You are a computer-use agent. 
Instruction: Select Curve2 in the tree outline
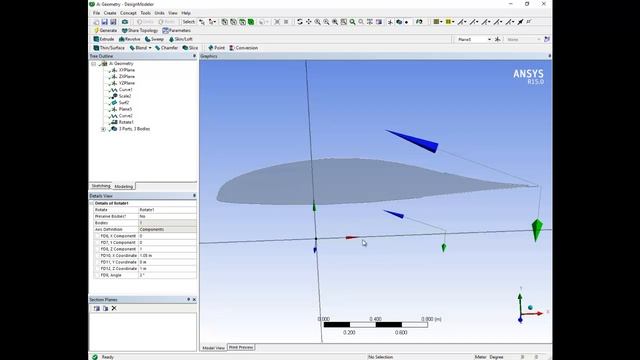click(x=125, y=116)
